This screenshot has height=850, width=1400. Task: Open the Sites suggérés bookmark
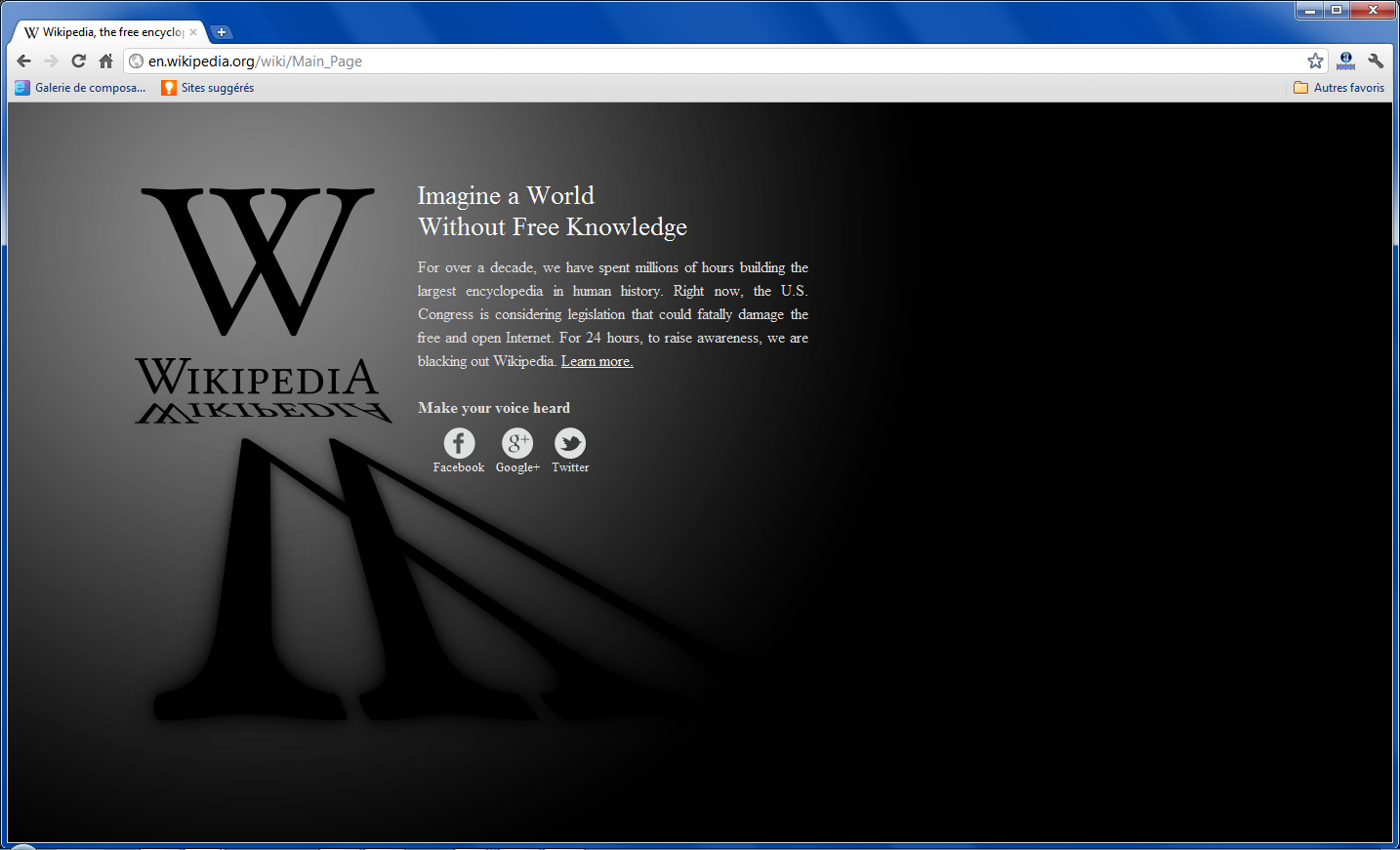point(208,88)
